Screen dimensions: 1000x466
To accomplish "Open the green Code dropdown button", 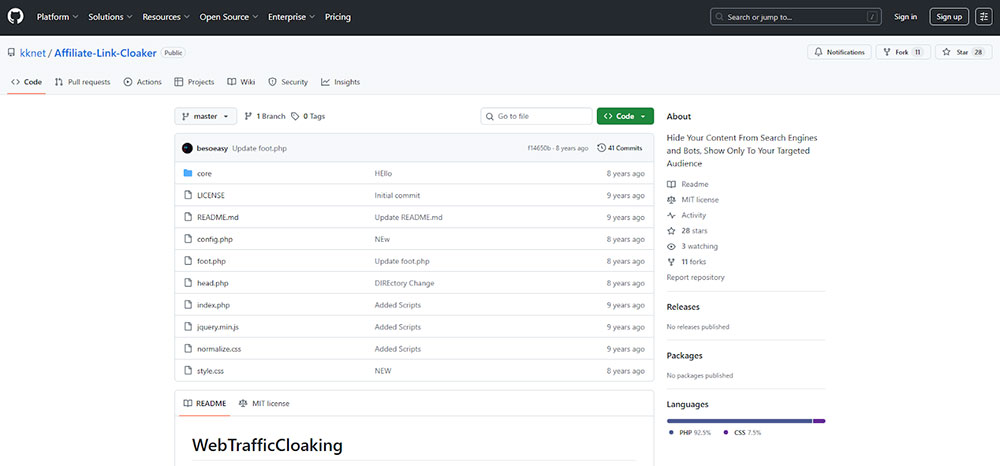I will pyautogui.click(x=625, y=116).
